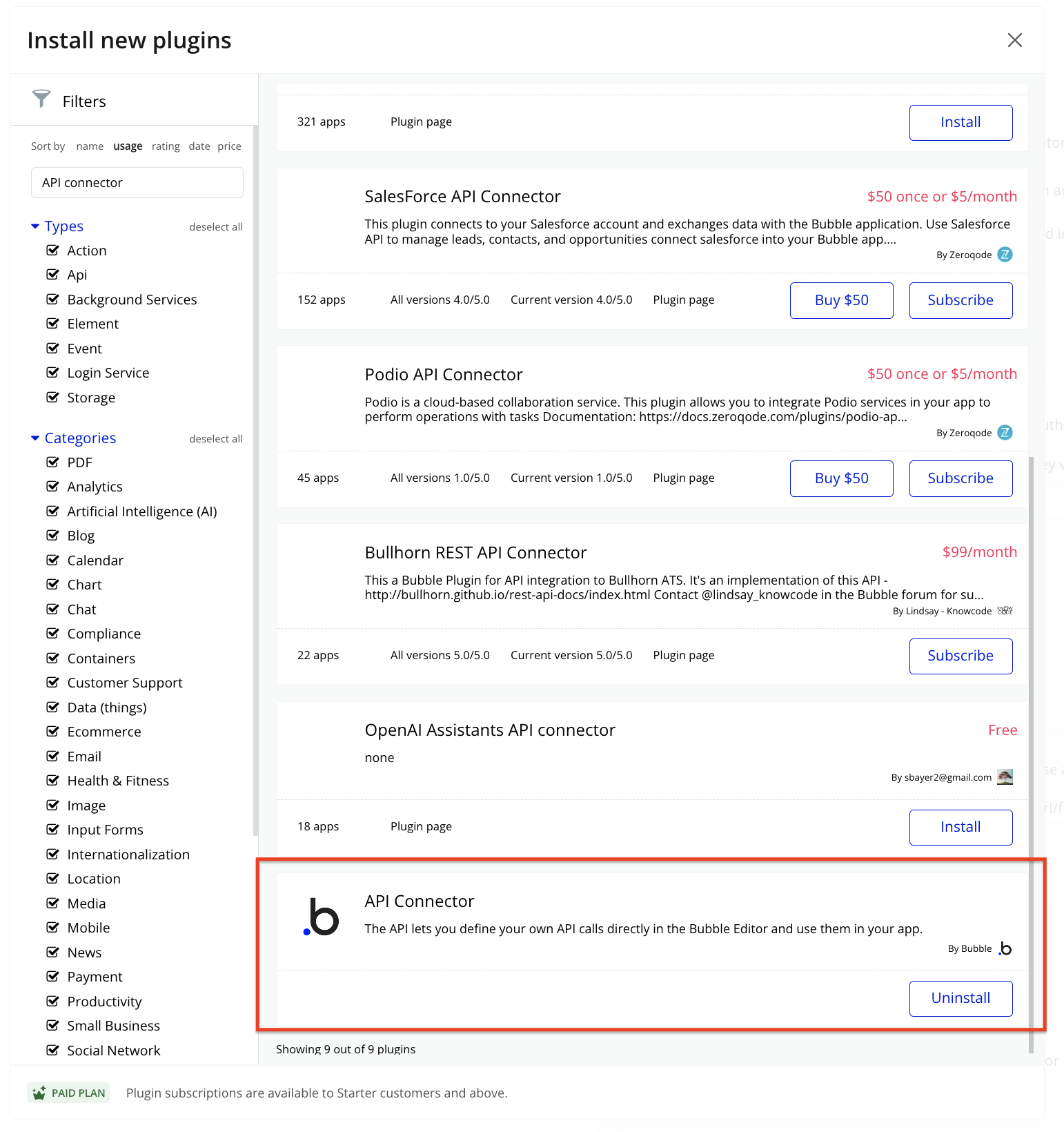1064x1132 pixels.
Task: Click the plugin list scrollbar
Action: (1031, 752)
